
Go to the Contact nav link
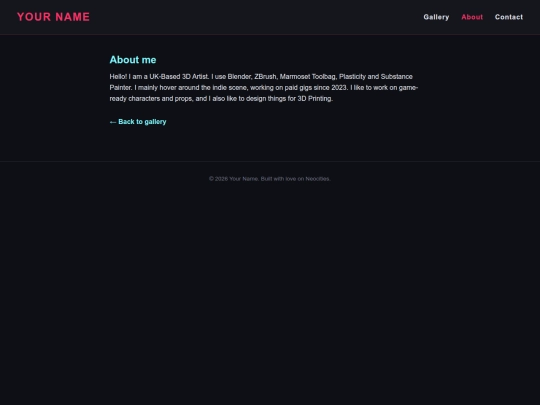click(509, 17)
